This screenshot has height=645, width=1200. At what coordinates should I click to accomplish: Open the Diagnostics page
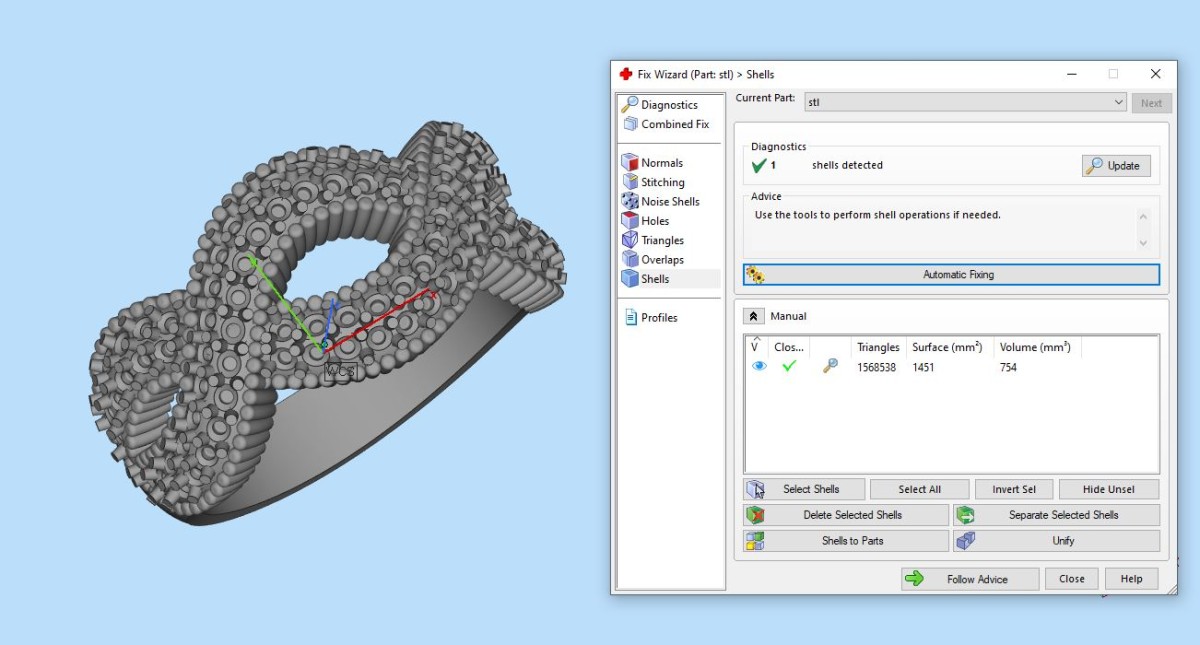tap(660, 105)
